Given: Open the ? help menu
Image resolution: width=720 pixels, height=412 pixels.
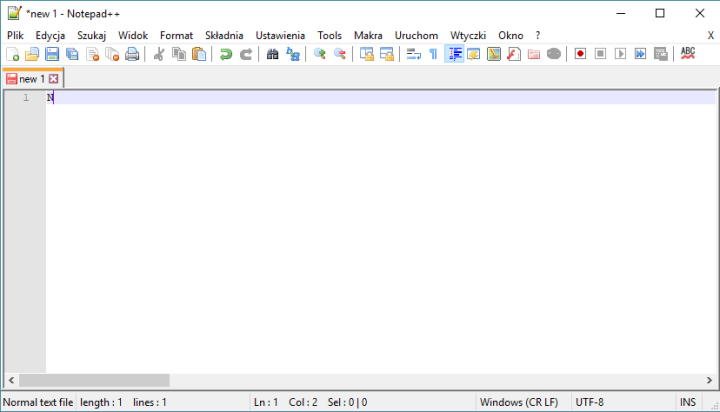Looking at the screenshot, I should click(x=538, y=35).
